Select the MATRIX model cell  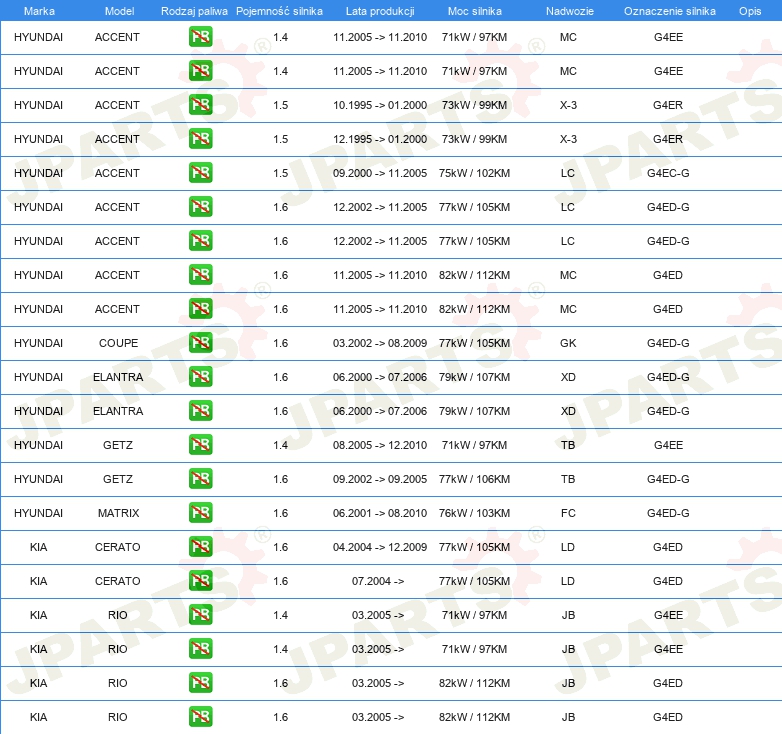pyautogui.click(x=118, y=513)
